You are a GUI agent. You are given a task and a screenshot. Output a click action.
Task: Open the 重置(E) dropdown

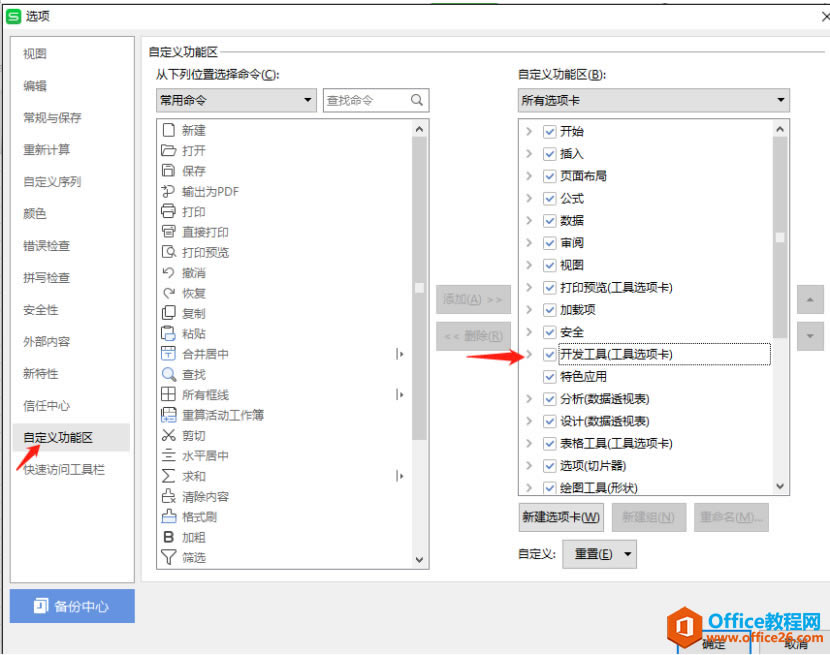point(599,554)
